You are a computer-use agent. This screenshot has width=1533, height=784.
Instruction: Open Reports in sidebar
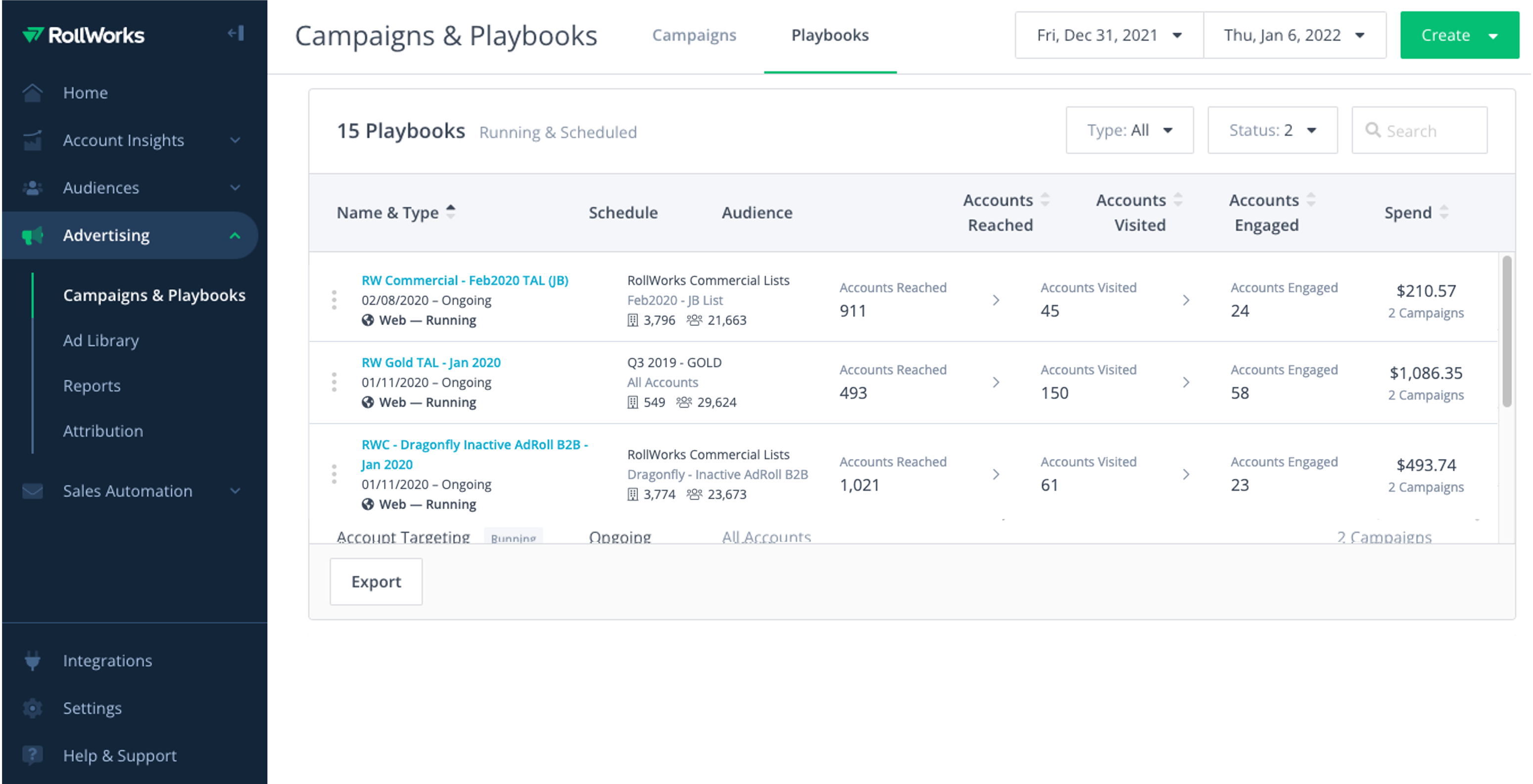[x=92, y=386]
